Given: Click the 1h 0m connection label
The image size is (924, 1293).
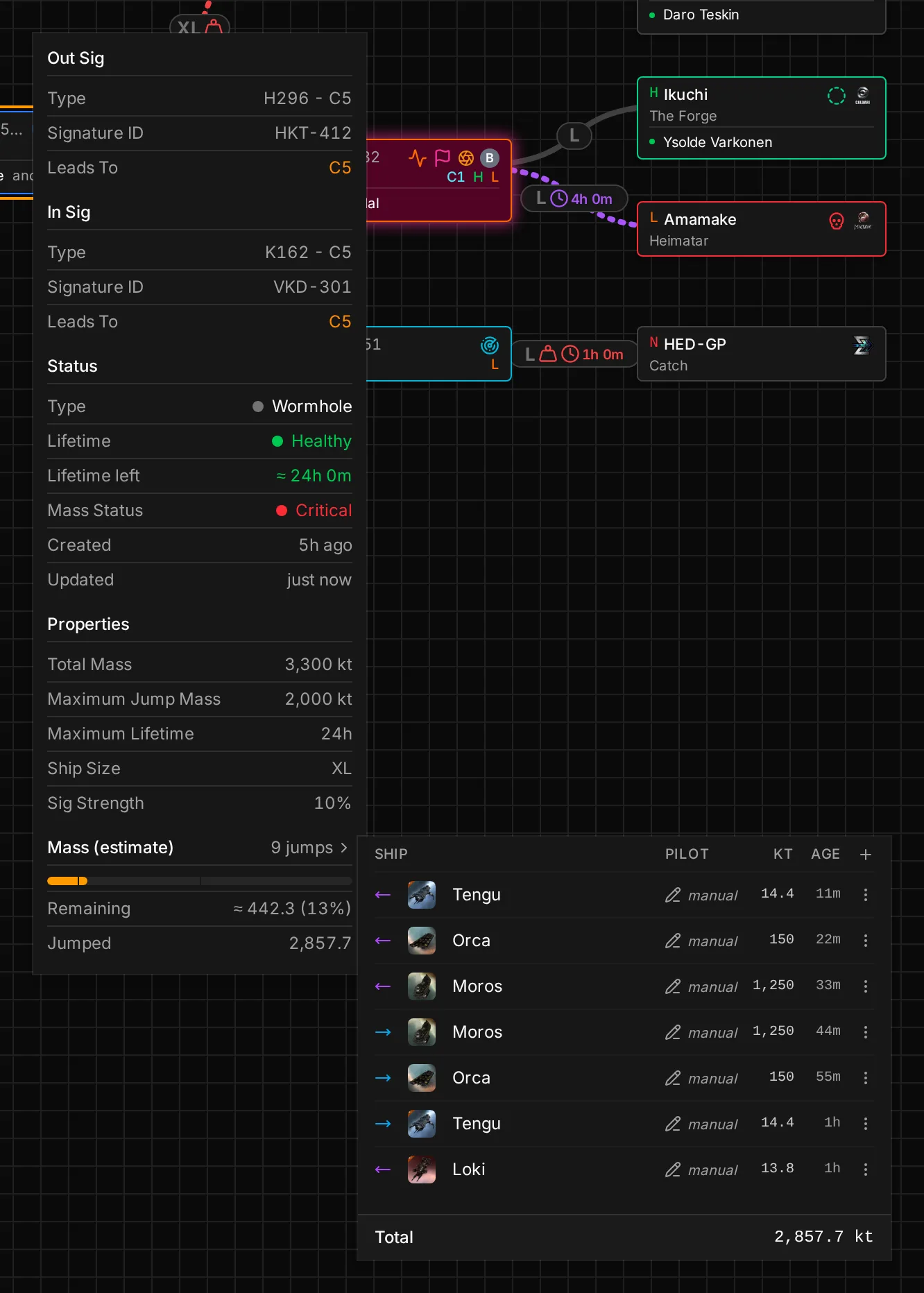Looking at the screenshot, I should (x=574, y=354).
